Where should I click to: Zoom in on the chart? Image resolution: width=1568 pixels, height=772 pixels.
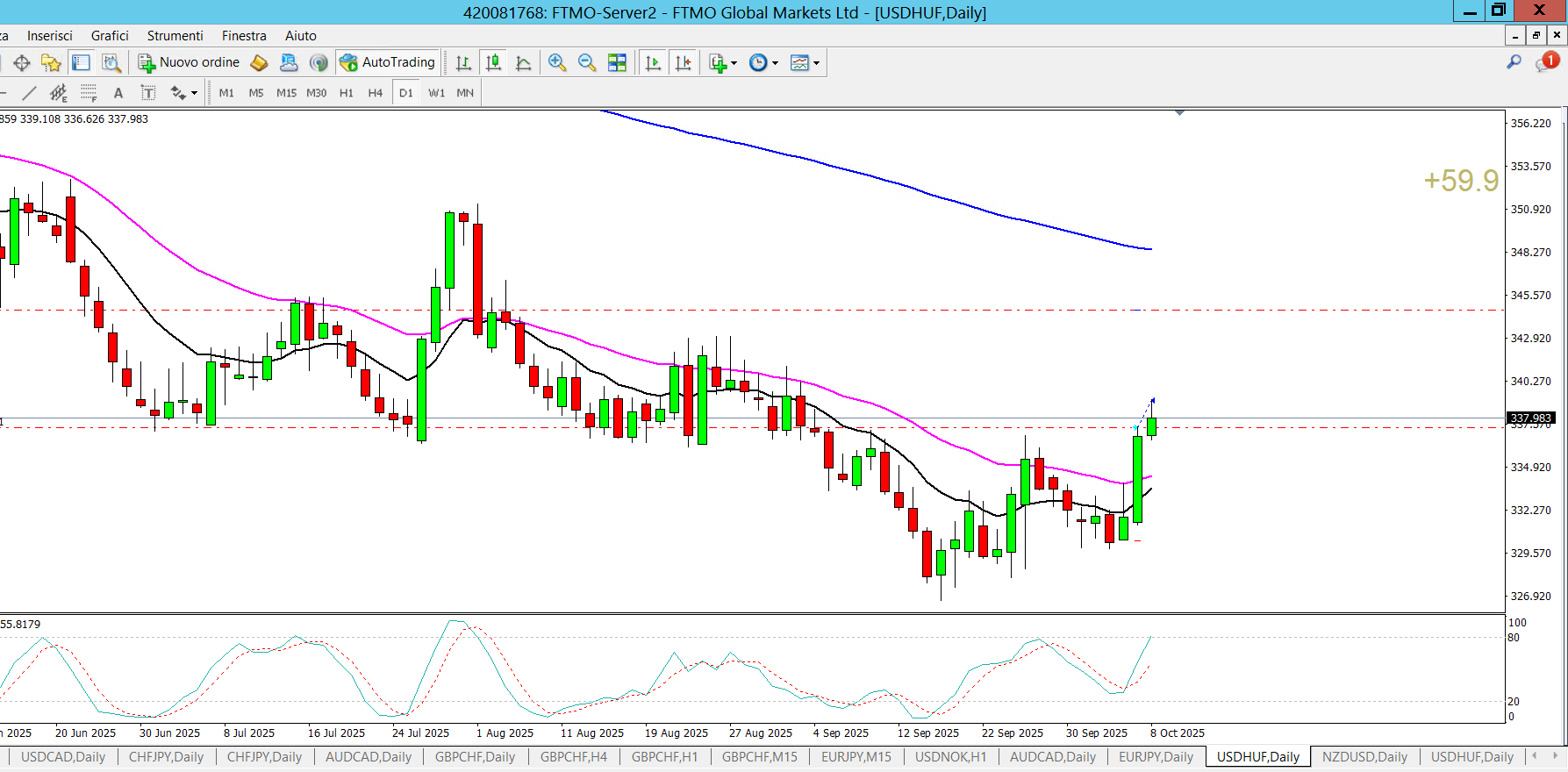(556, 62)
